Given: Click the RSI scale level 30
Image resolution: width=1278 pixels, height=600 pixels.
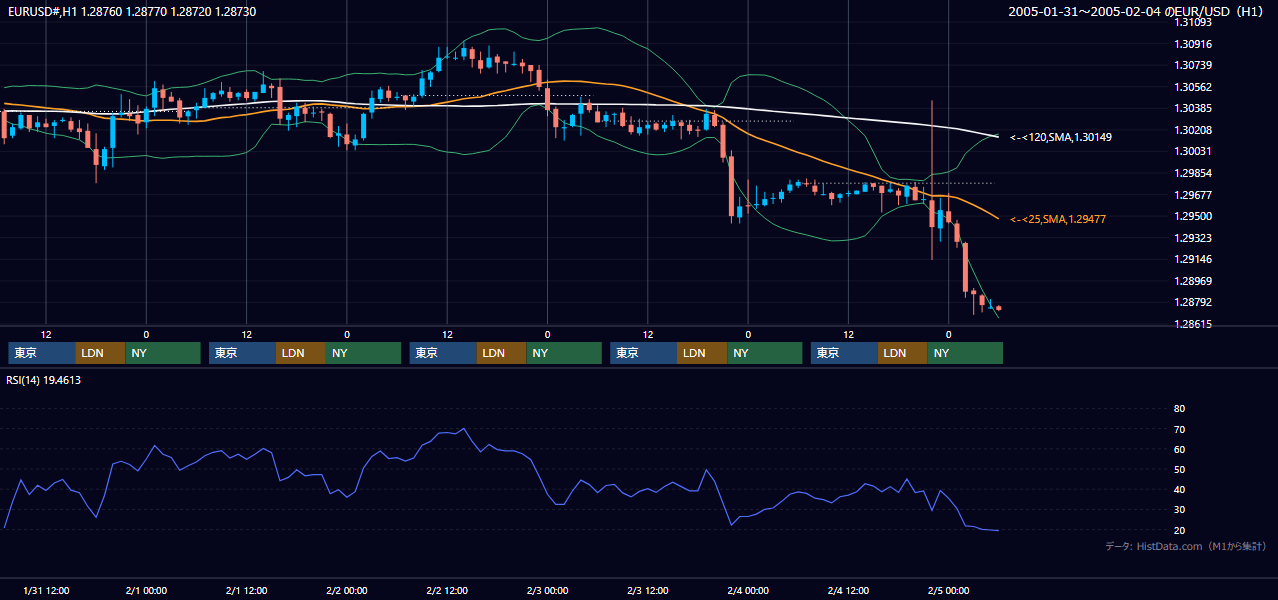Looking at the screenshot, I should (1179, 510).
